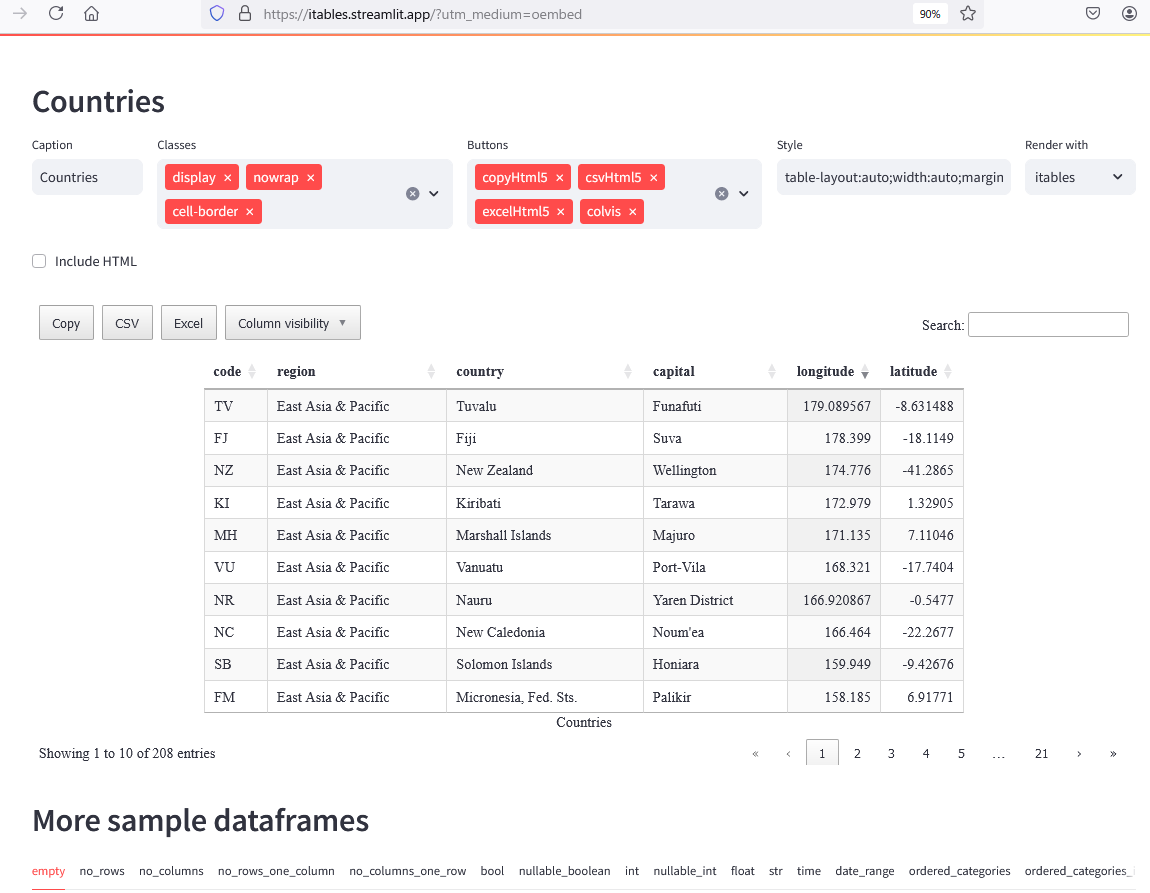Sort the table by latitude column
This screenshot has width=1150, height=893.
pyautogui.click(x=922, y=372)
